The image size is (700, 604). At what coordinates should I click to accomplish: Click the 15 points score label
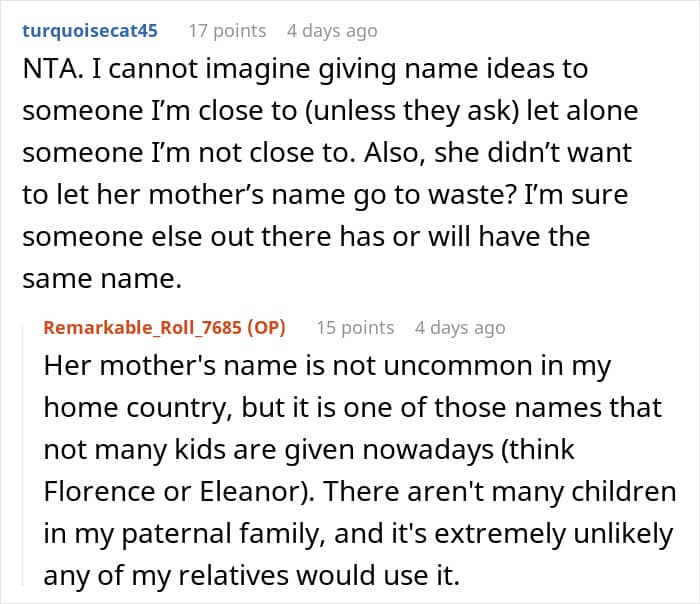[355, 328]
